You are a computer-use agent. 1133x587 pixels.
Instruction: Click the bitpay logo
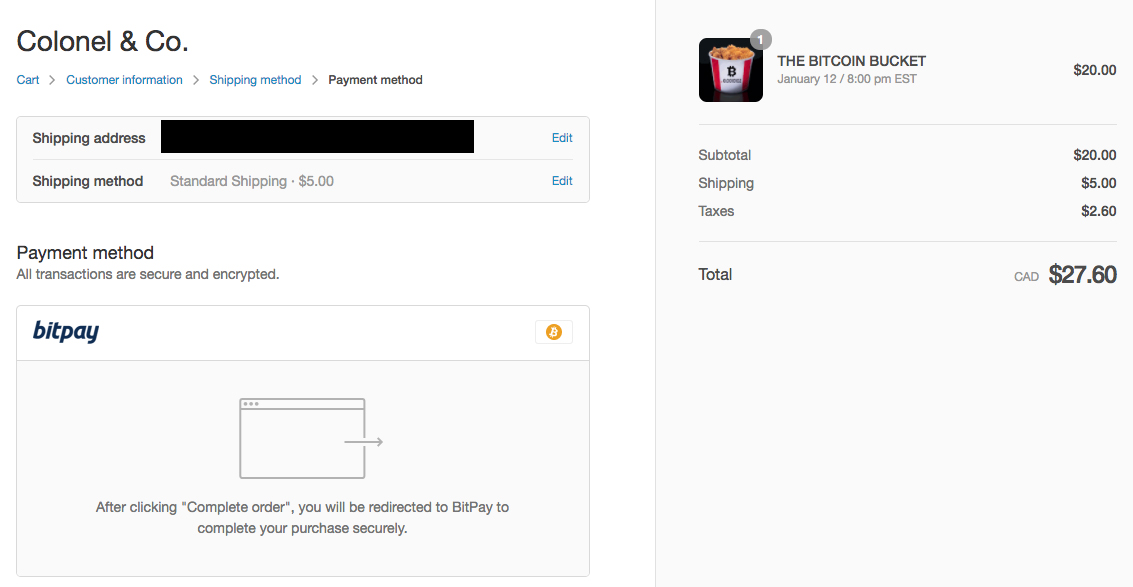(x=66, y=331)
